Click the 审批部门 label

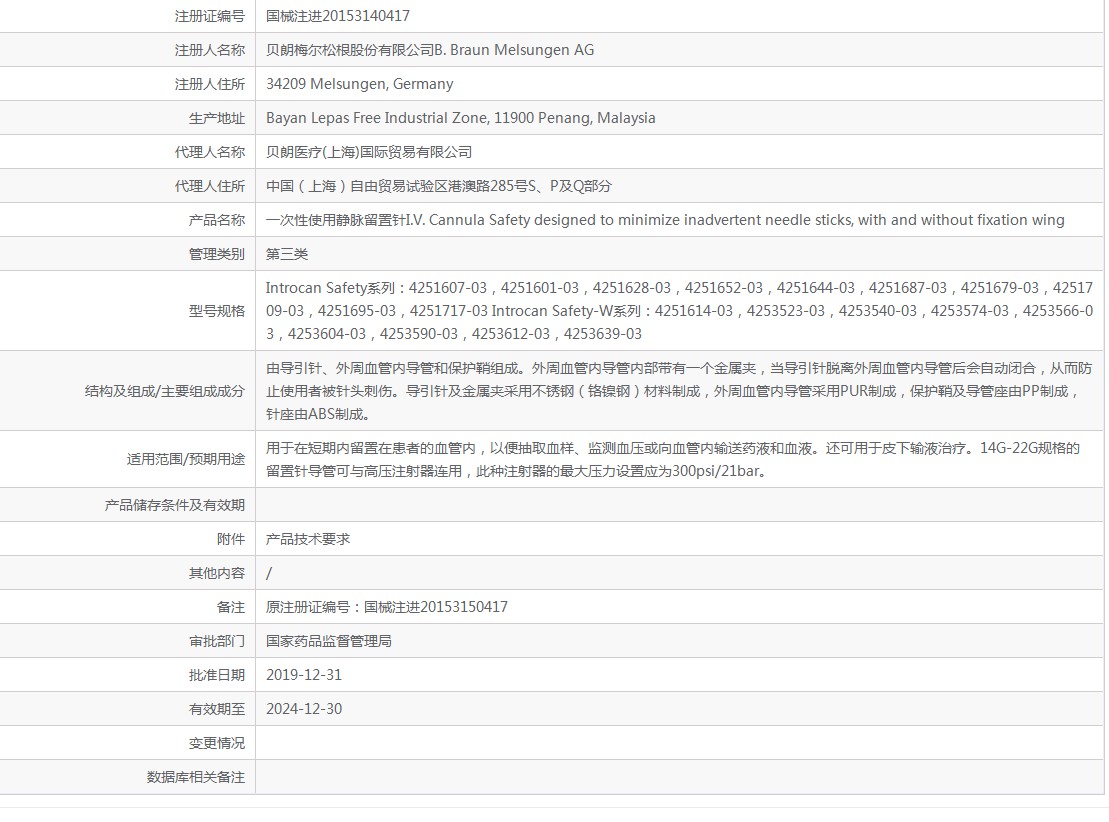[x=216, y=640]
